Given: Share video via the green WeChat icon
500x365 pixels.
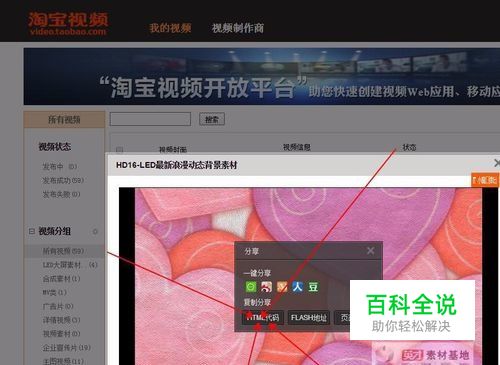Looking at the screenshot, I should [251, 286].
